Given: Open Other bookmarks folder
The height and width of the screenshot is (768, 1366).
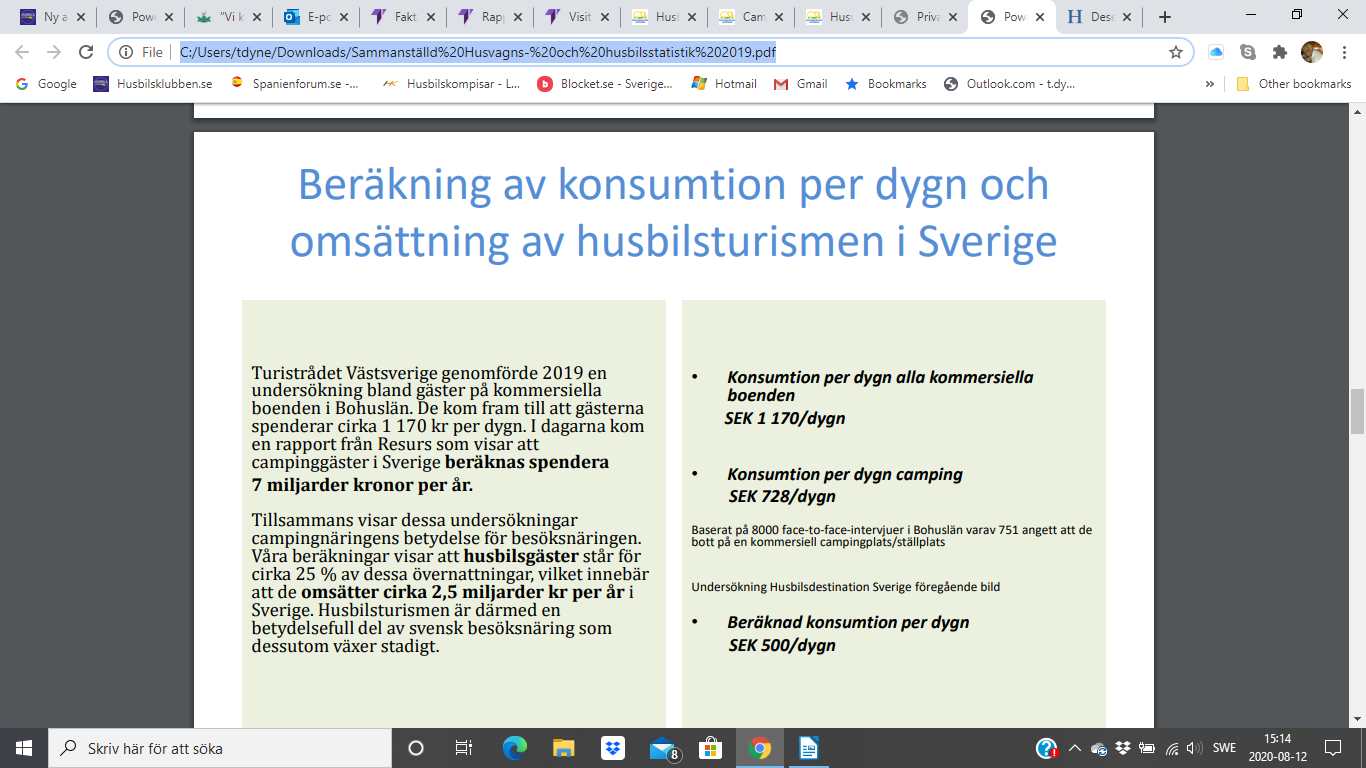Looking at the screenshot, I should (1294, 84).
